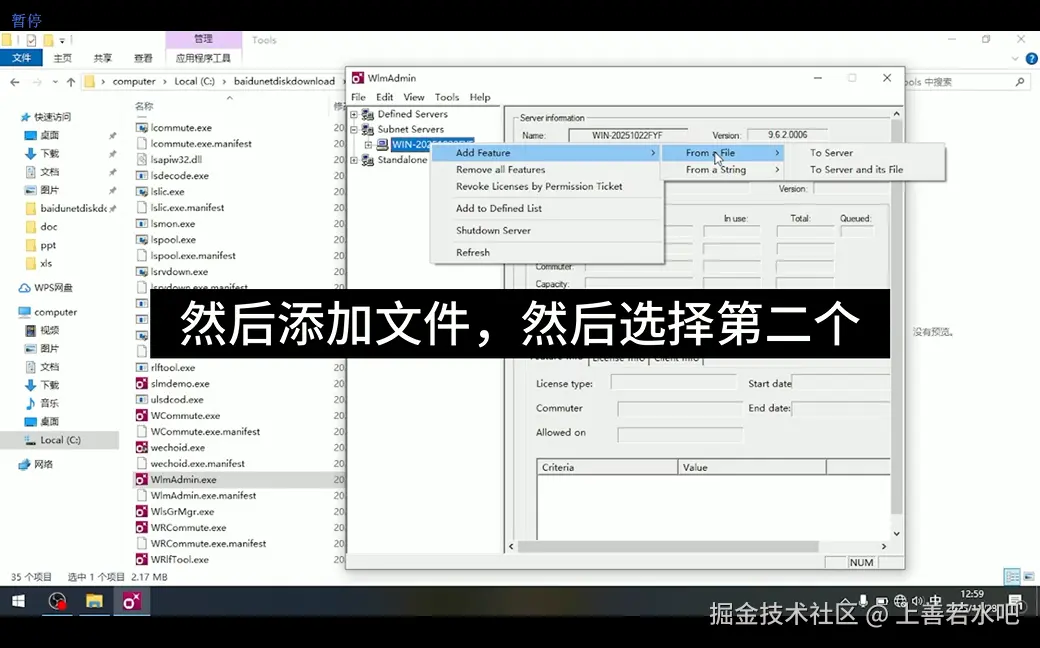This screenshot has width=1040, height=648.
Task: Open the WlmAdmin File menu
Action: (358, 97)
